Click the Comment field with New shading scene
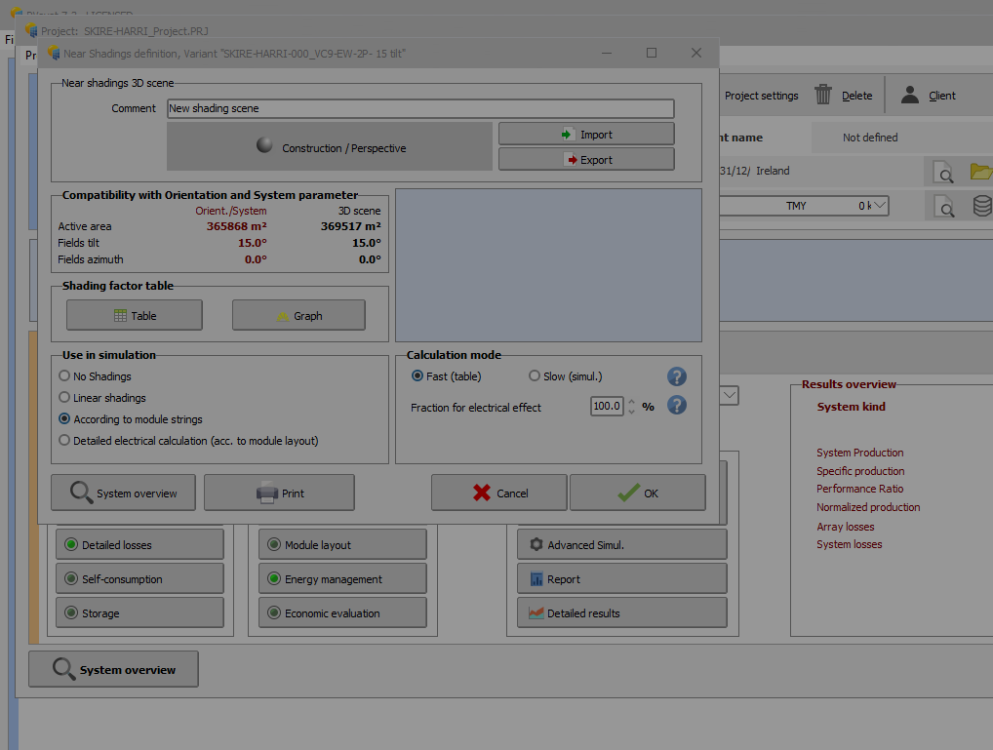Image resolution: width=993 pixels, height=750 pixels. click(x=420, y=109)
